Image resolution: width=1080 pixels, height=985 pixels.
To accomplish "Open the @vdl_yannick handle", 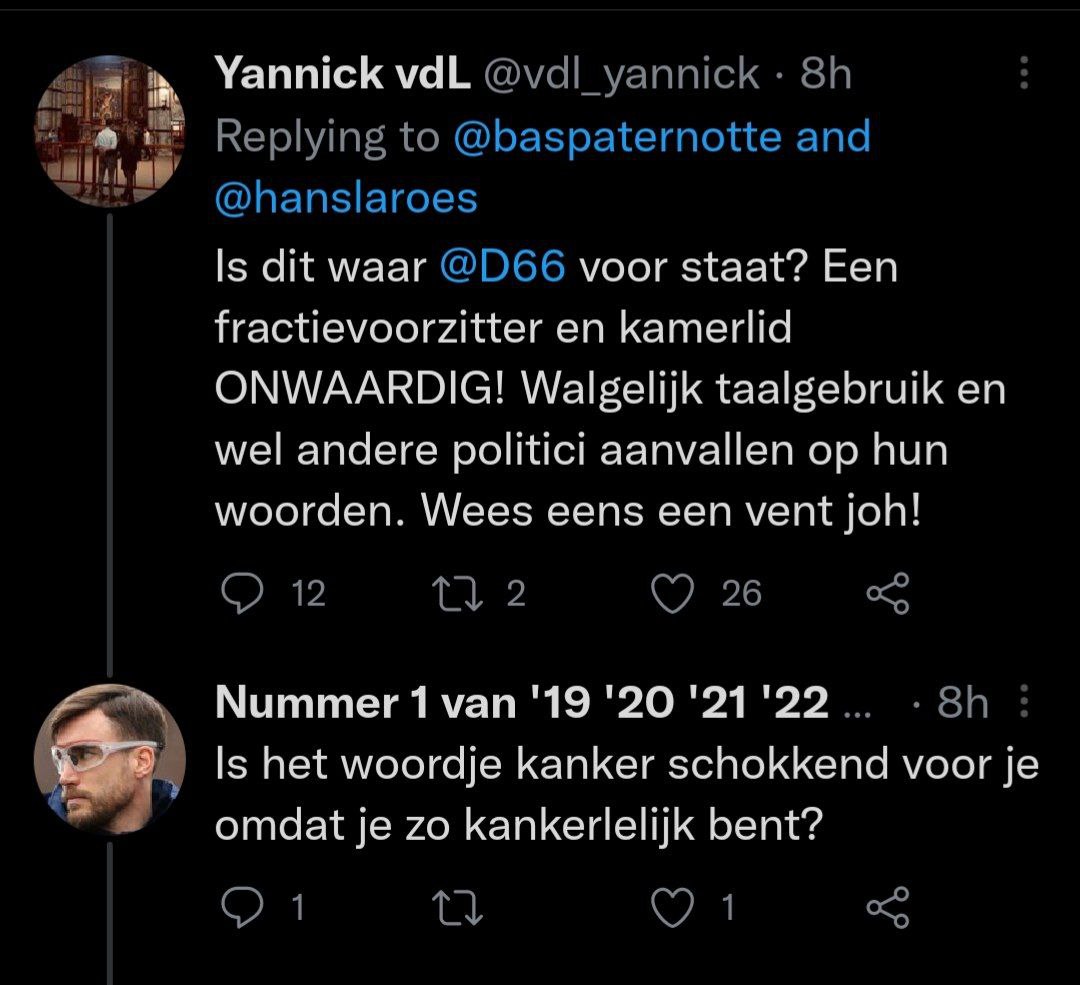I will (621, 74).
